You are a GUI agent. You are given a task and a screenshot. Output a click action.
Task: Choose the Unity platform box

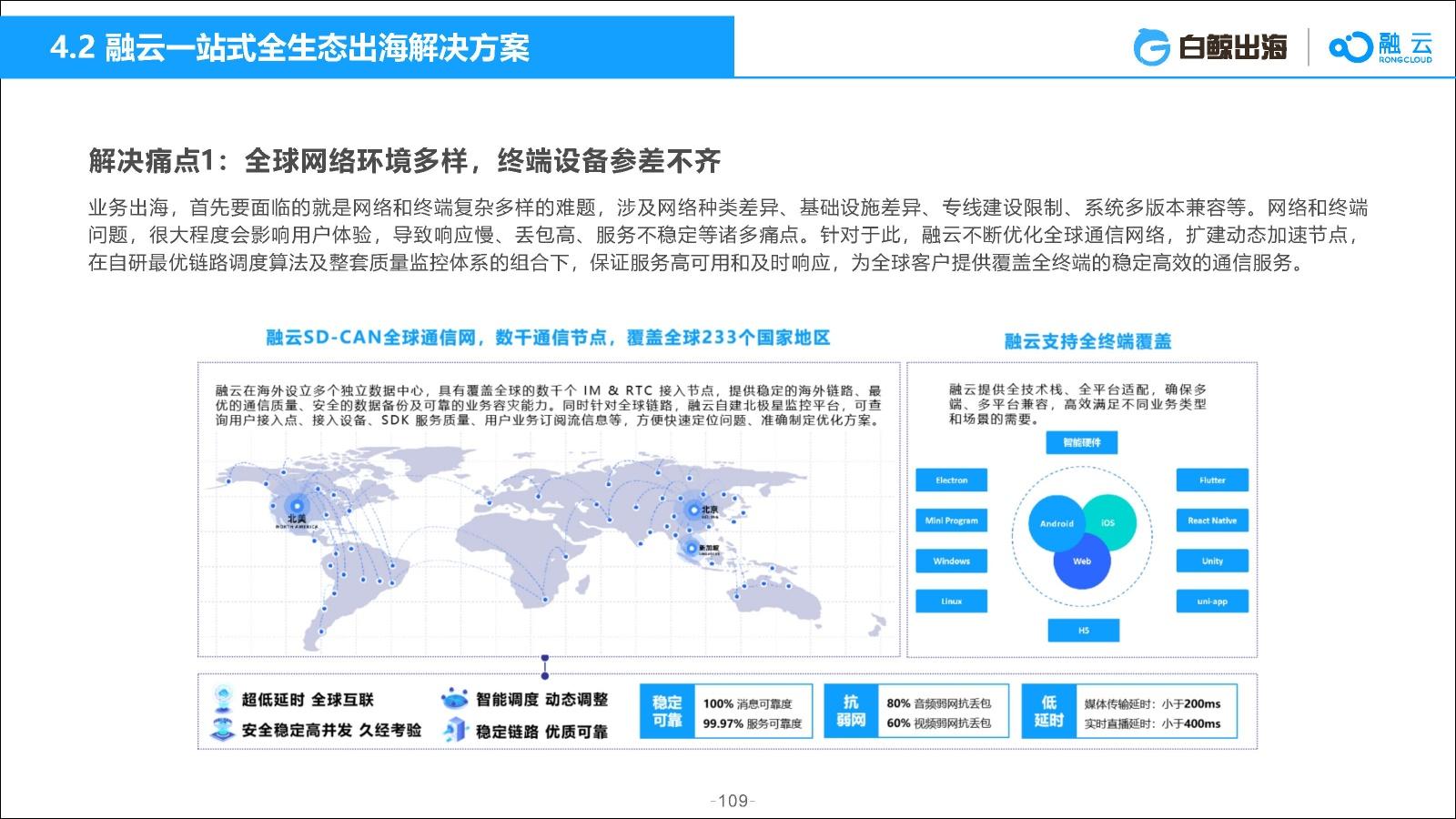pos(1212,561)
